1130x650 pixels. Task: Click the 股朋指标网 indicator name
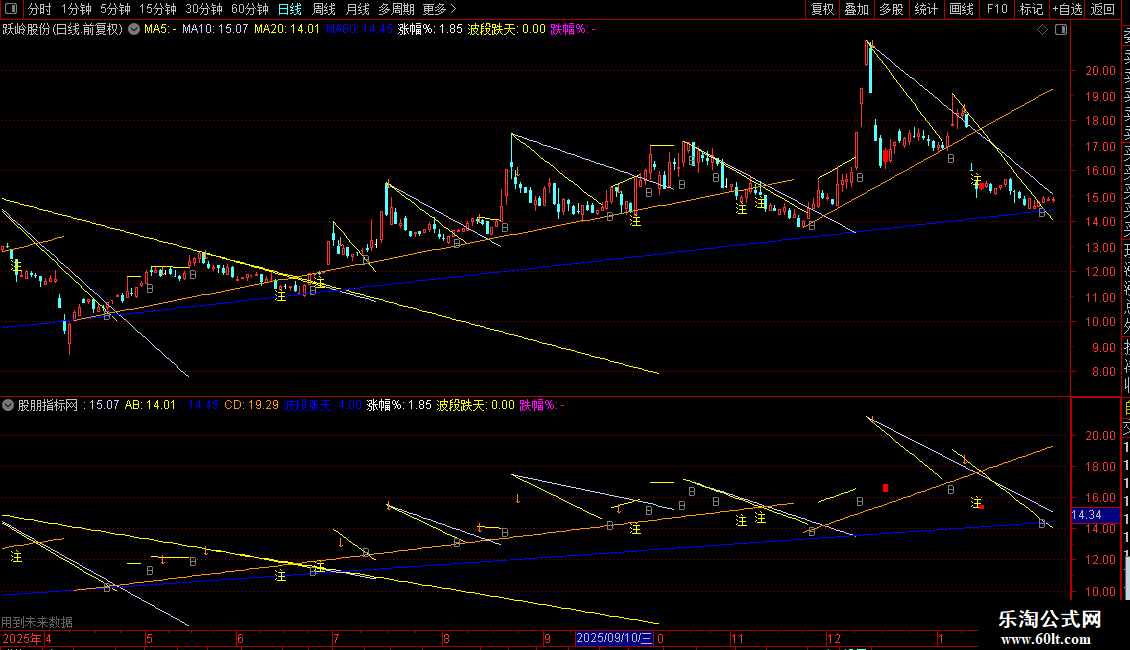click(x=48, y=405)
